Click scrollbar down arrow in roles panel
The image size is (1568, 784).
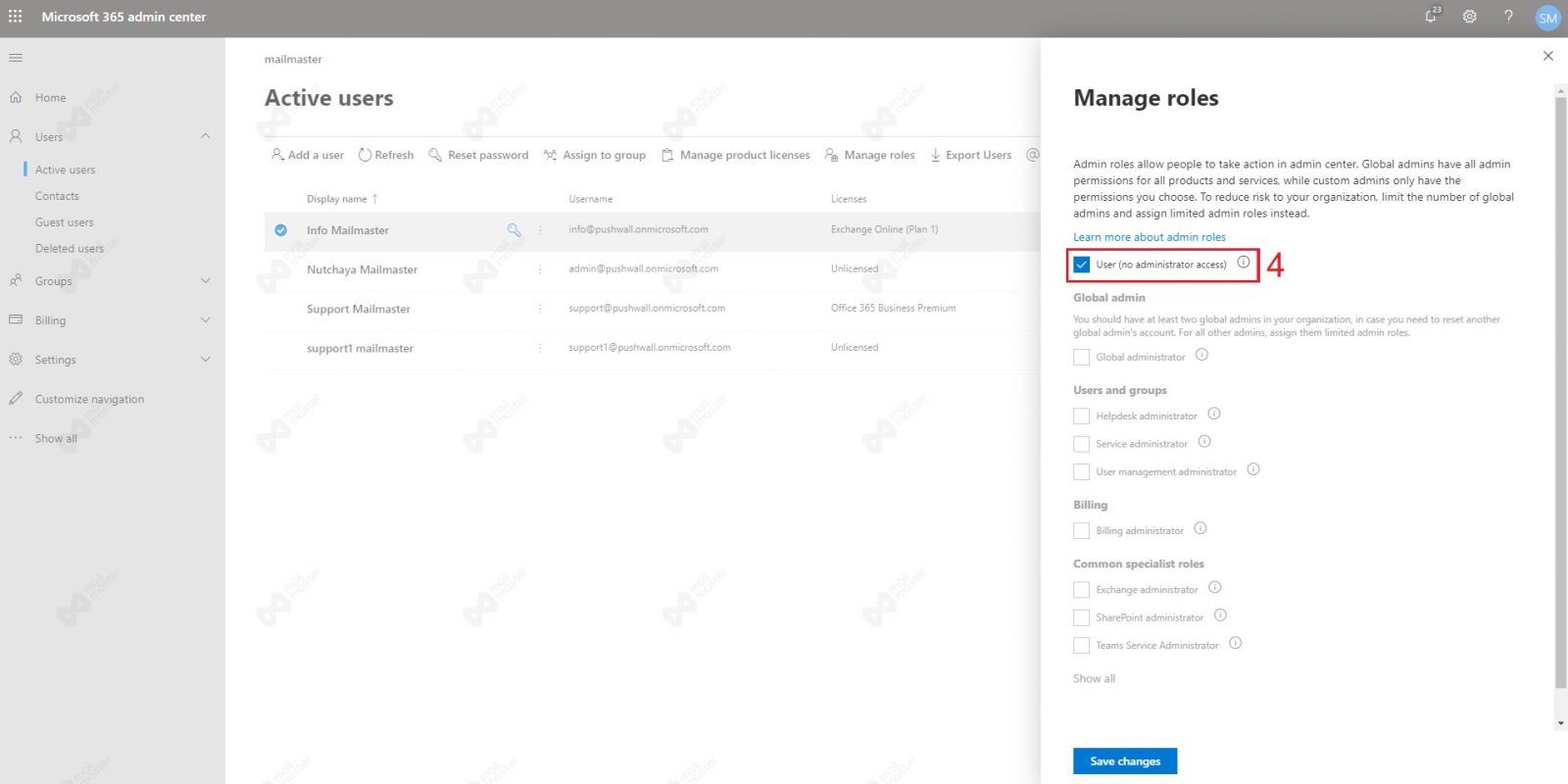click(x=1560, y=723)
